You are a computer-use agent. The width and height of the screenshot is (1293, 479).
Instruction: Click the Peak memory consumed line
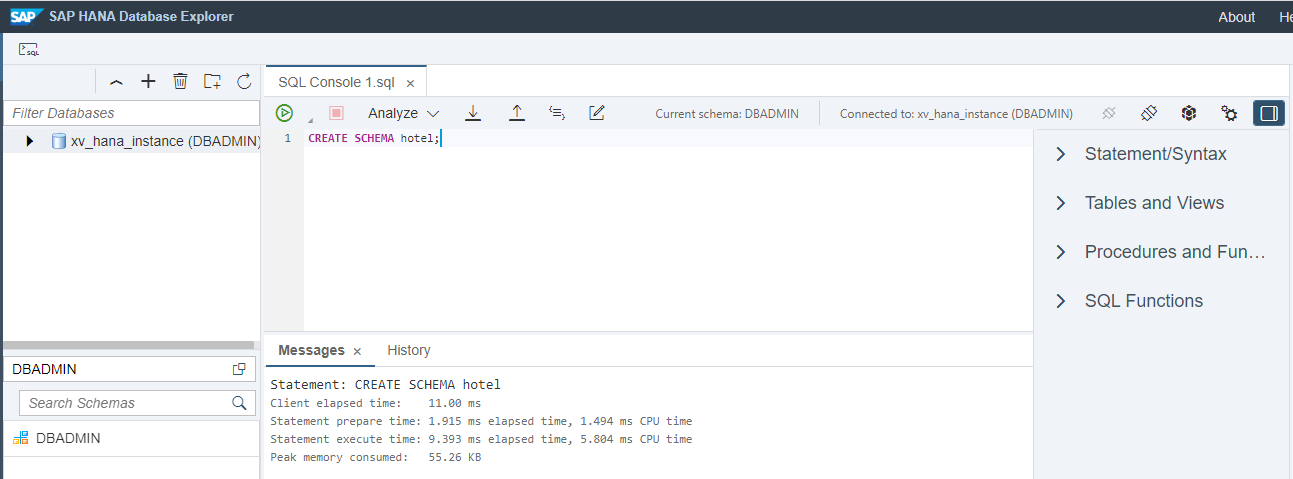375,457
